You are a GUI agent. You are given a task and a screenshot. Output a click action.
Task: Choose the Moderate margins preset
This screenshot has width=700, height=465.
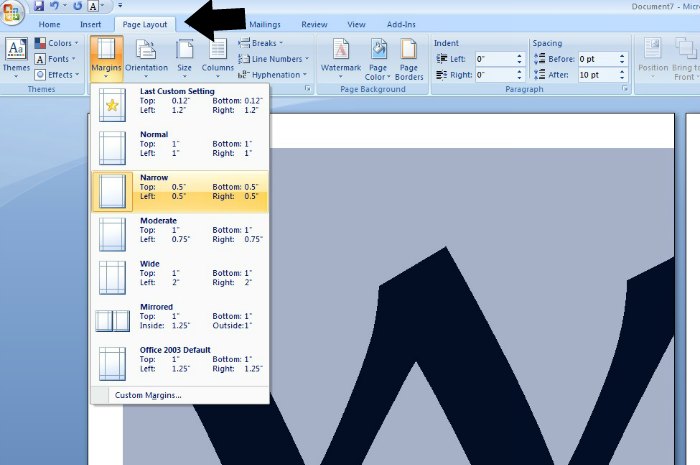(180, 234)
